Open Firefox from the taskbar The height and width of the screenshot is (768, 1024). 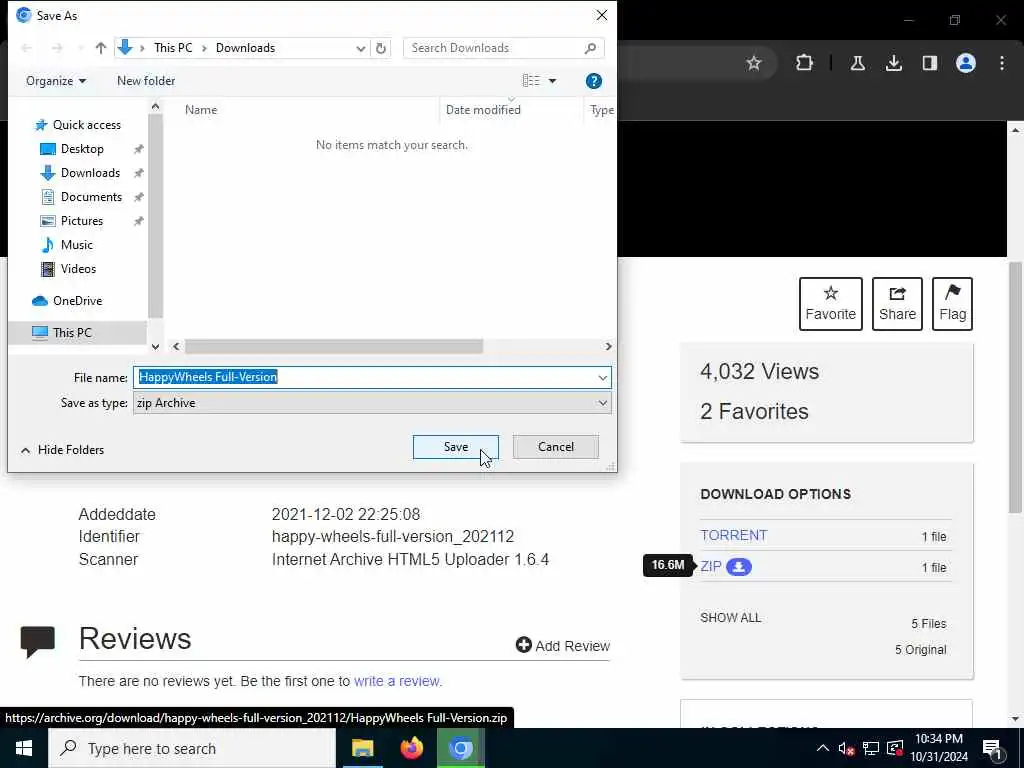pyautogui.click(x=411, y=748)
